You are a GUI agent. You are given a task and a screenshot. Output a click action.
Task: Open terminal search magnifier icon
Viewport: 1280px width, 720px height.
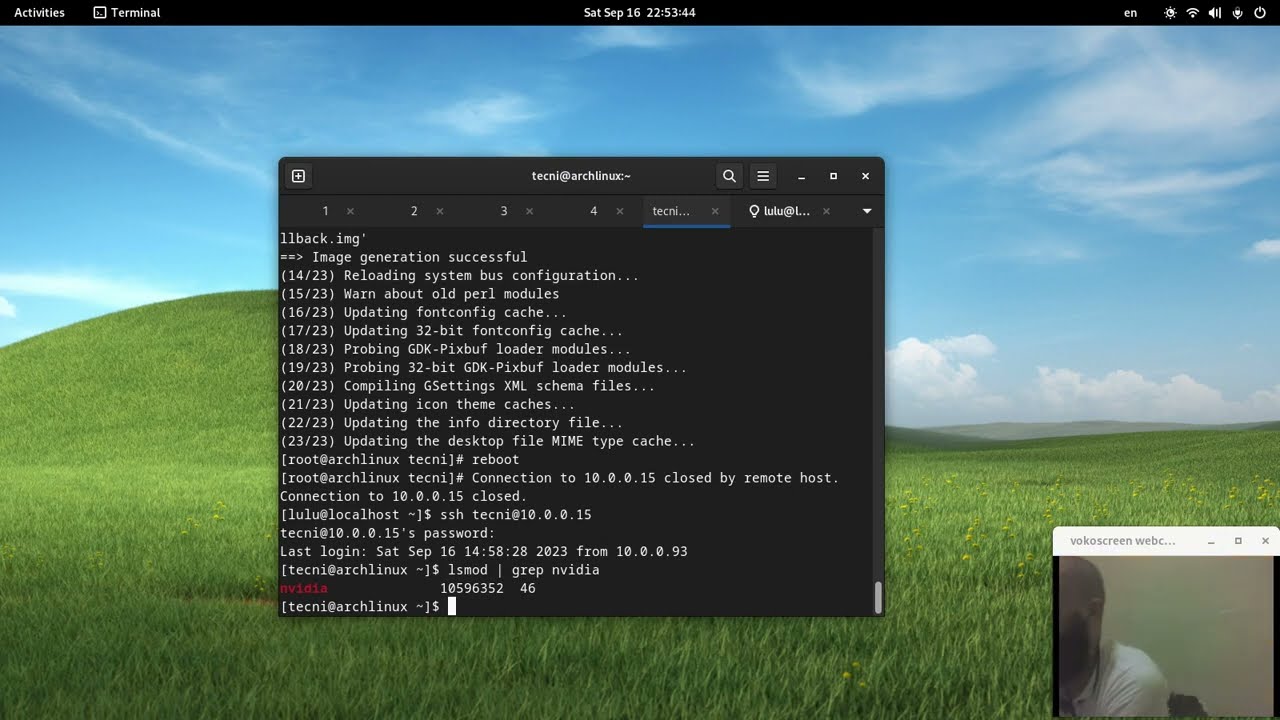pos(729,176)
